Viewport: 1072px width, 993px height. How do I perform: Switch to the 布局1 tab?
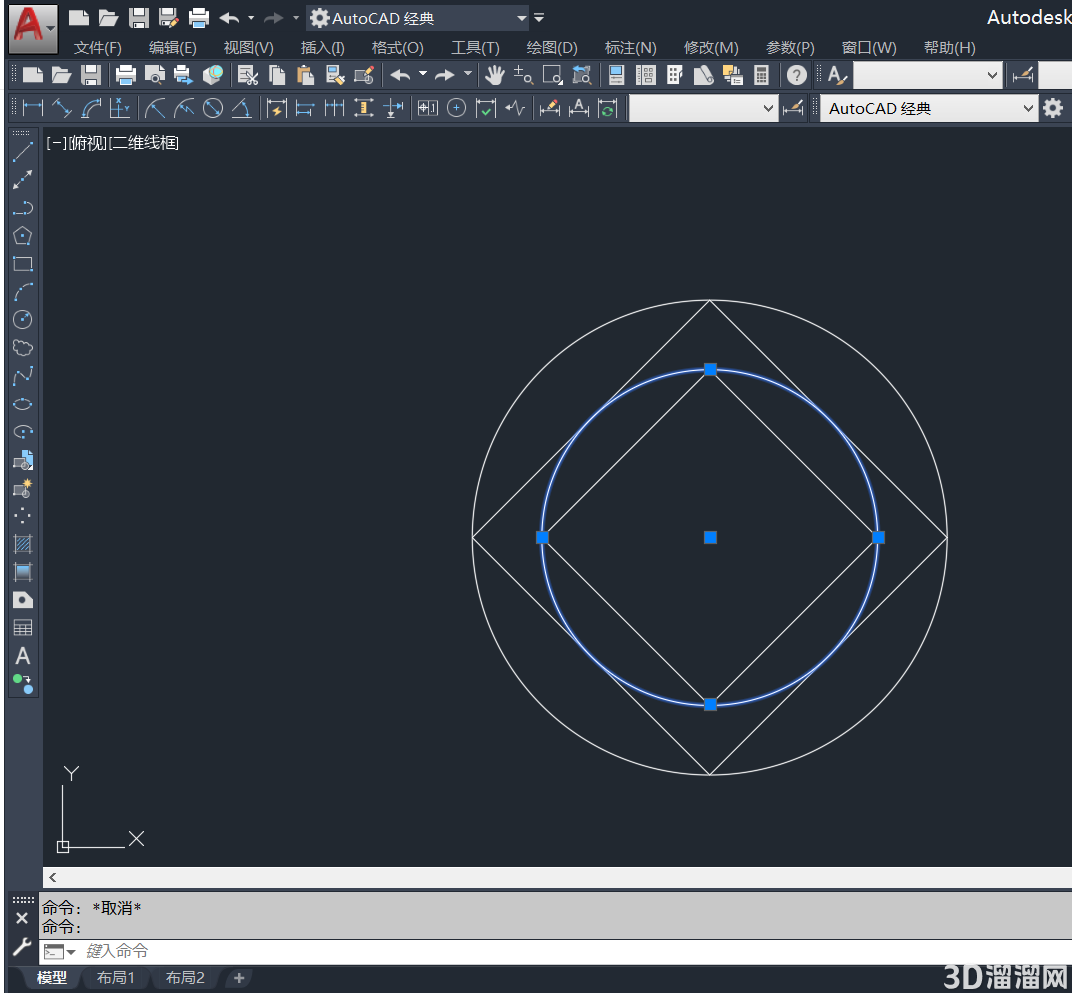tap(116, 978)
